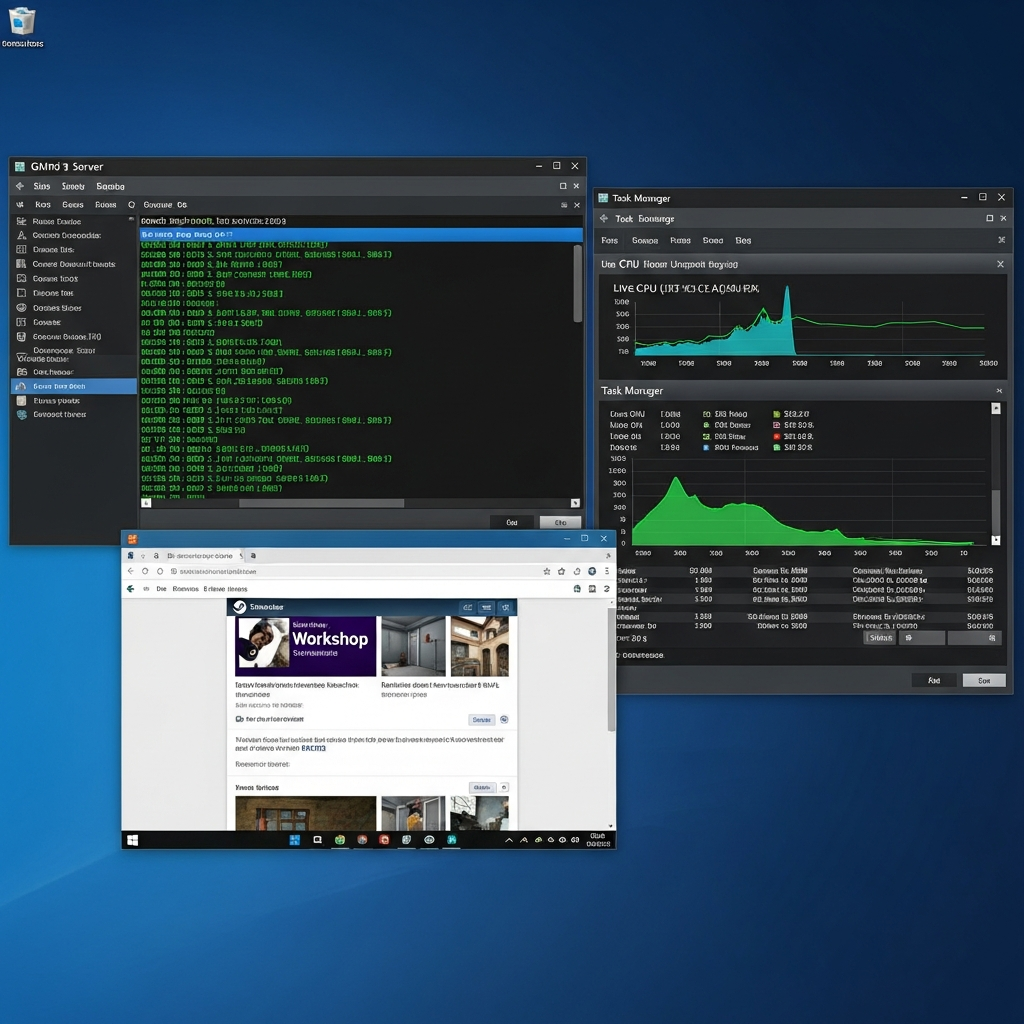Toggle the list view button on the Workshop page header
1024x1024 pixels.
(486, 607)
